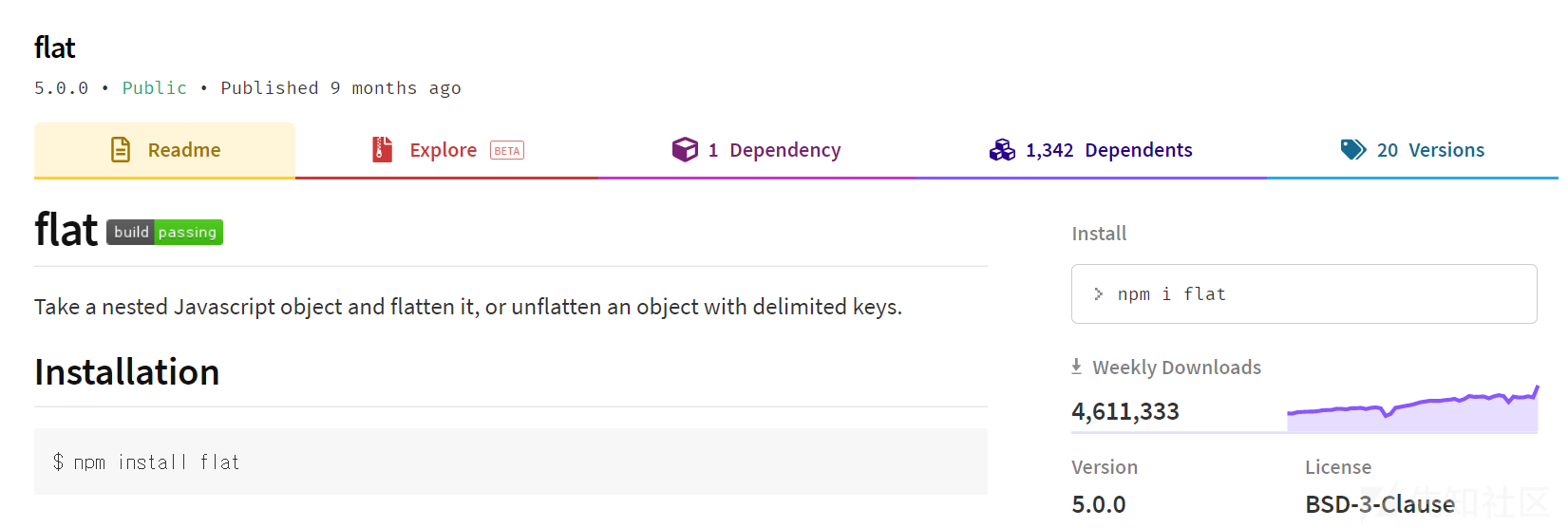Click the BETA label next to Explore
Viewport: 1568px width, 528px height.
click(507, 150)
